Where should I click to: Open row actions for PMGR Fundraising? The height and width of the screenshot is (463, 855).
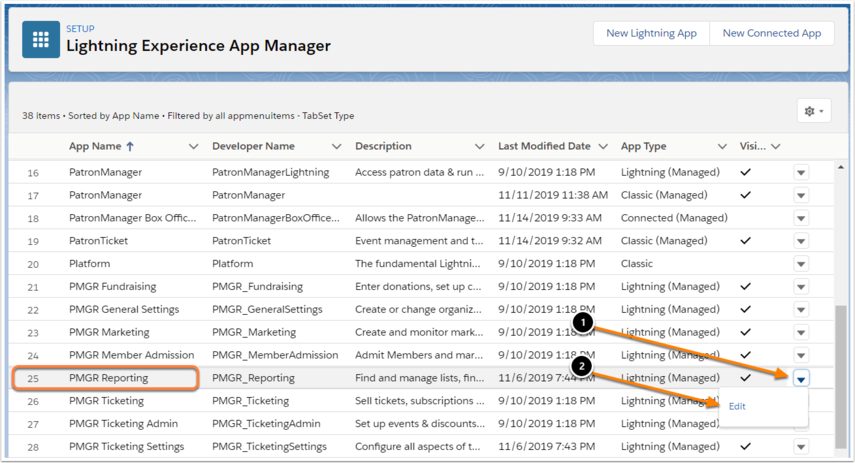point(800,287)
